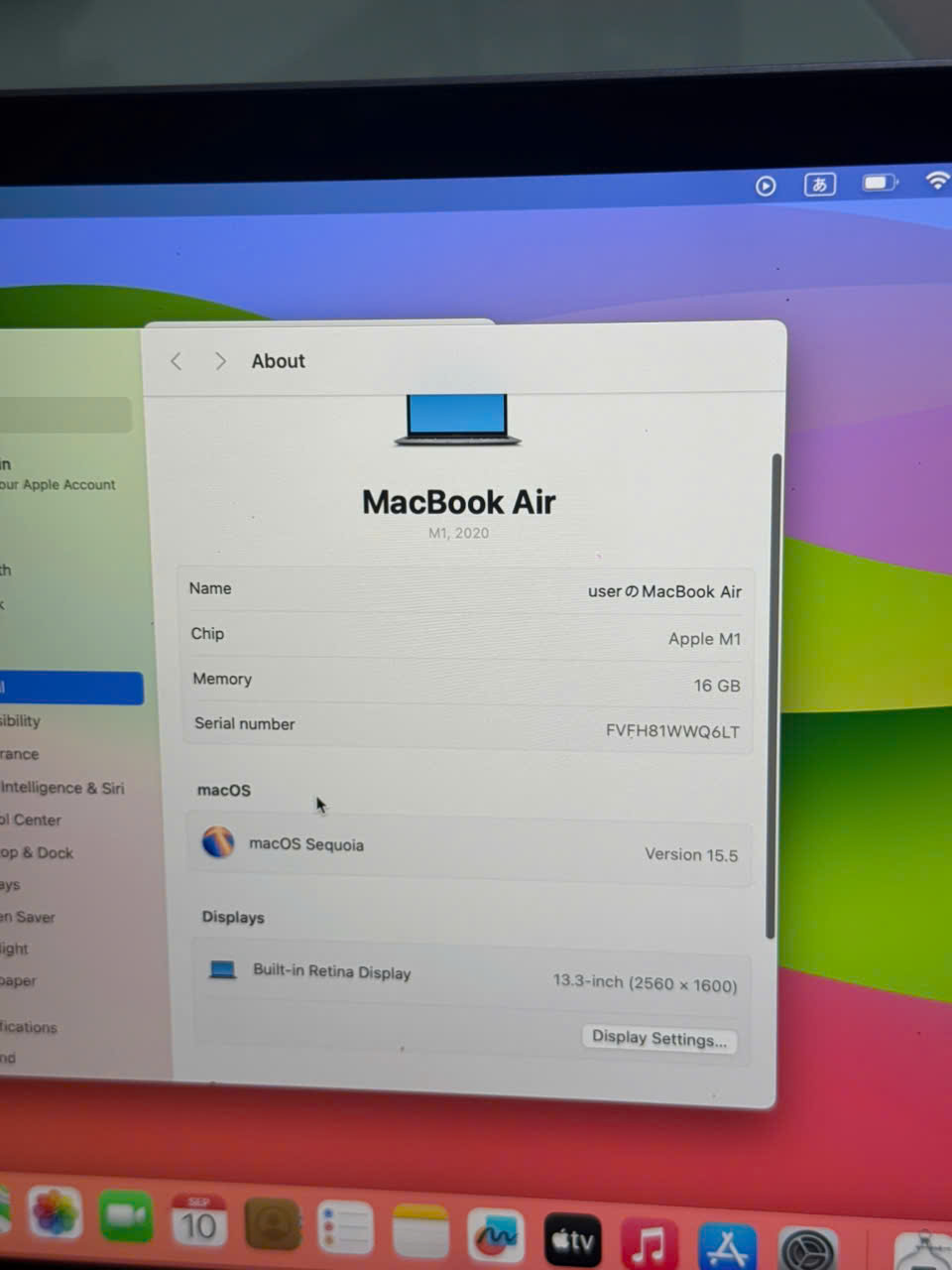Launch Freeform from the Dock
This screenshot has width=952, height=1270.
point(495,1237)
